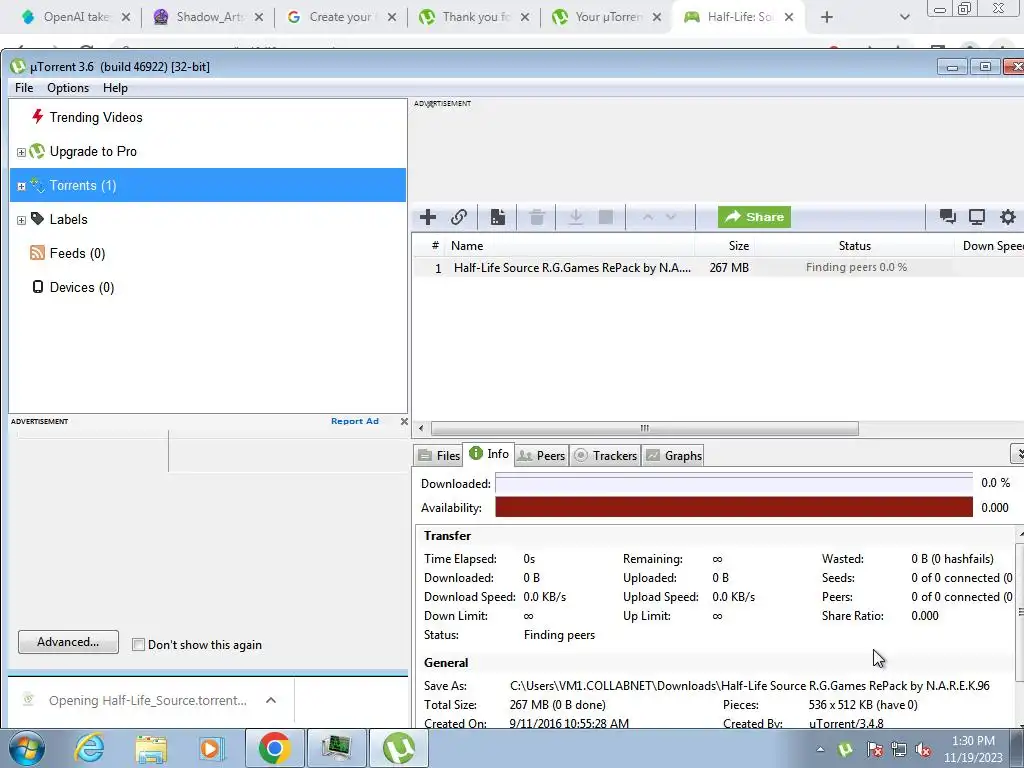The height and width of the screenshot is (768, 1024).
Task: Click the Downloaded progress bar
Action: 734,484
